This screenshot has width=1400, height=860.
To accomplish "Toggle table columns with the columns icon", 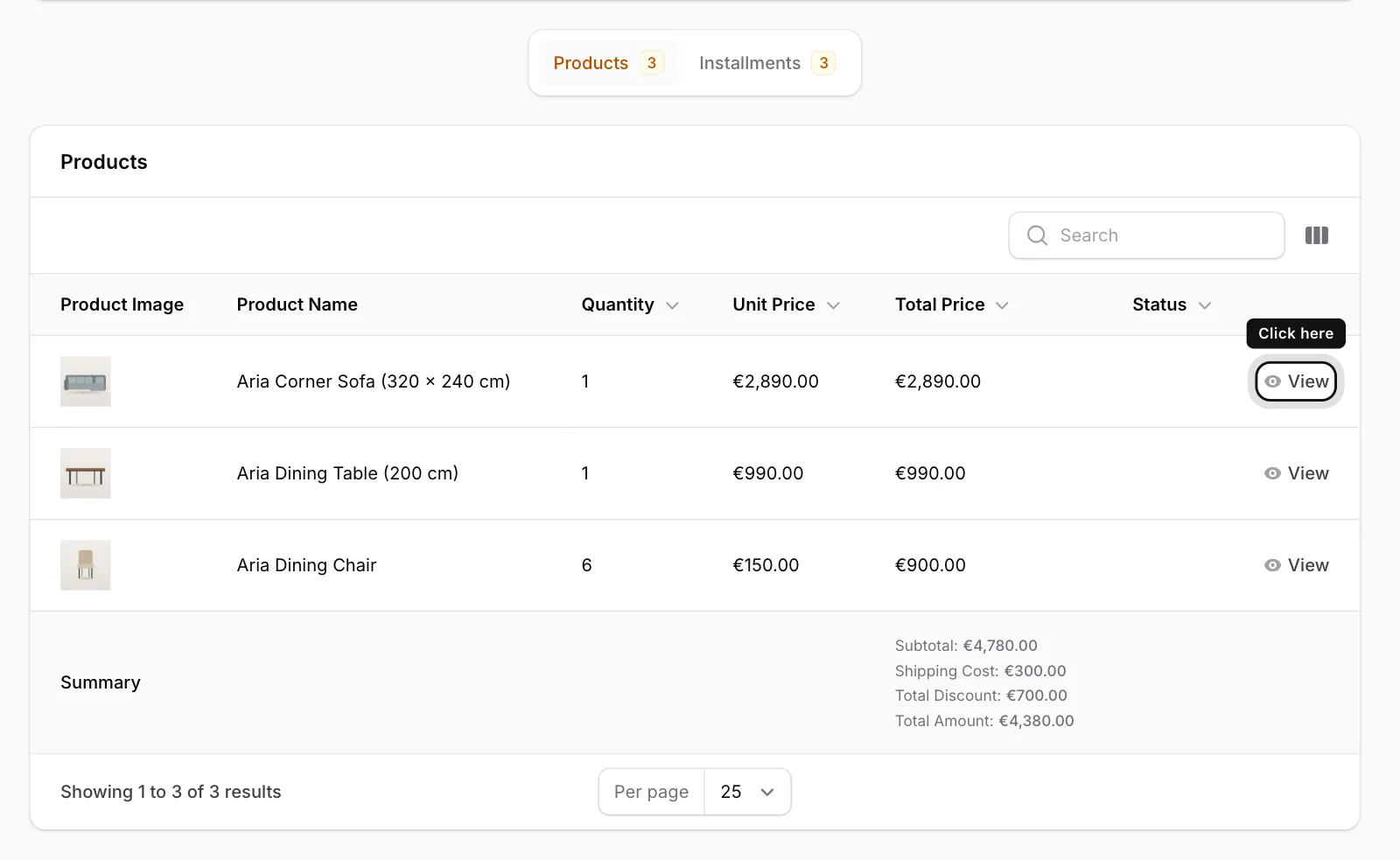I will click(1316, 235).
